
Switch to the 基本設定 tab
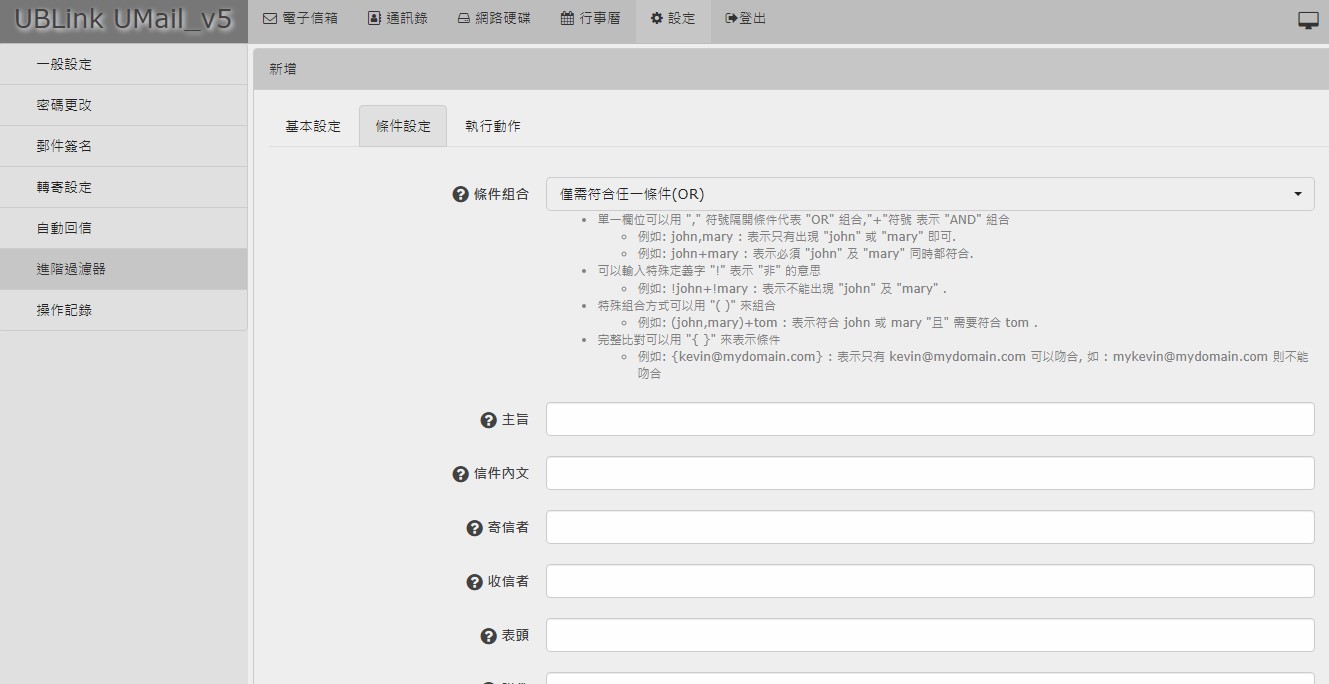pos(313,127)
